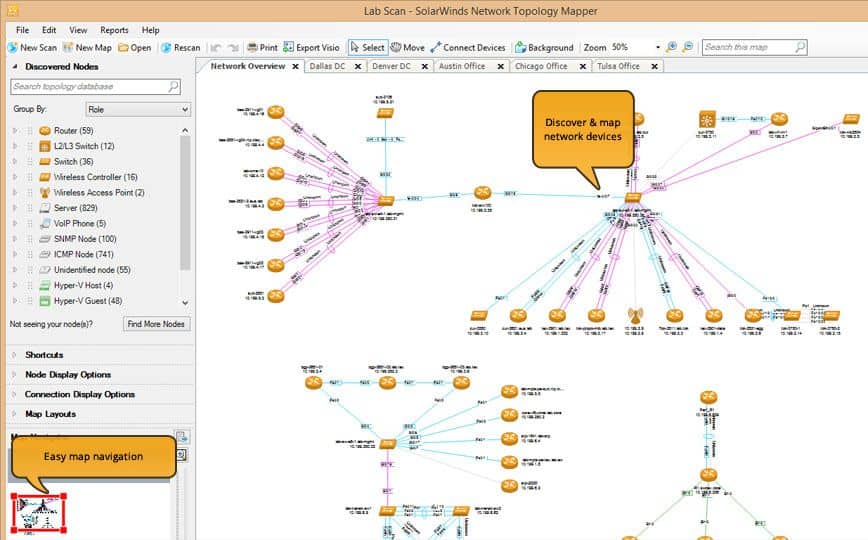868x540 pixels.
Task: Click Find More Nodes button
Action: [x=156, y=324]
